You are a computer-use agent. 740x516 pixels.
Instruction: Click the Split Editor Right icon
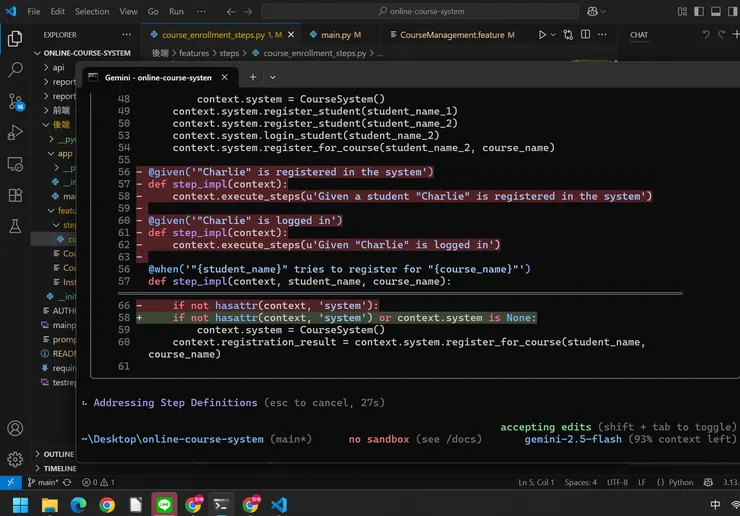pos(585,35)
